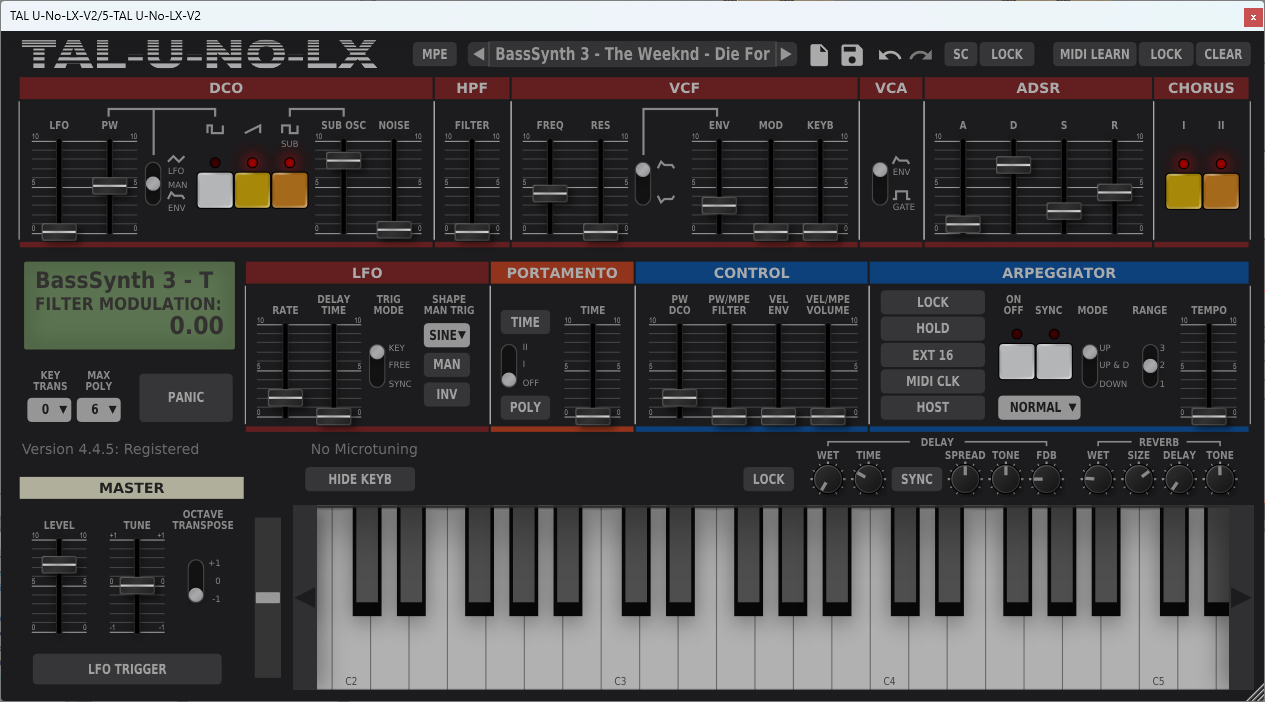
Task: Click the LFO MAN trigger button
Action: (x=447, y=365)
